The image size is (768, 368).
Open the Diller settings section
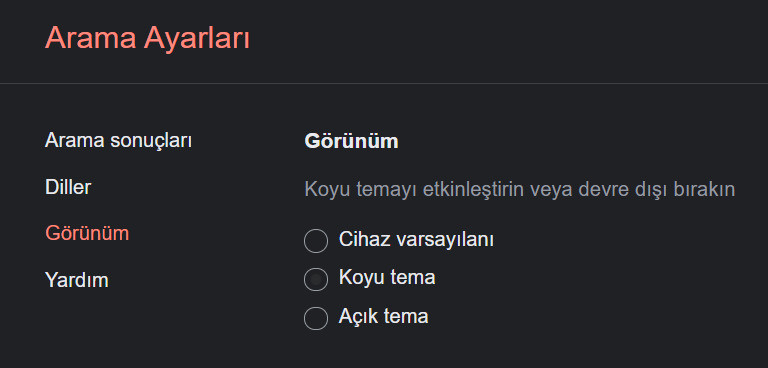(x=68, y=187)
